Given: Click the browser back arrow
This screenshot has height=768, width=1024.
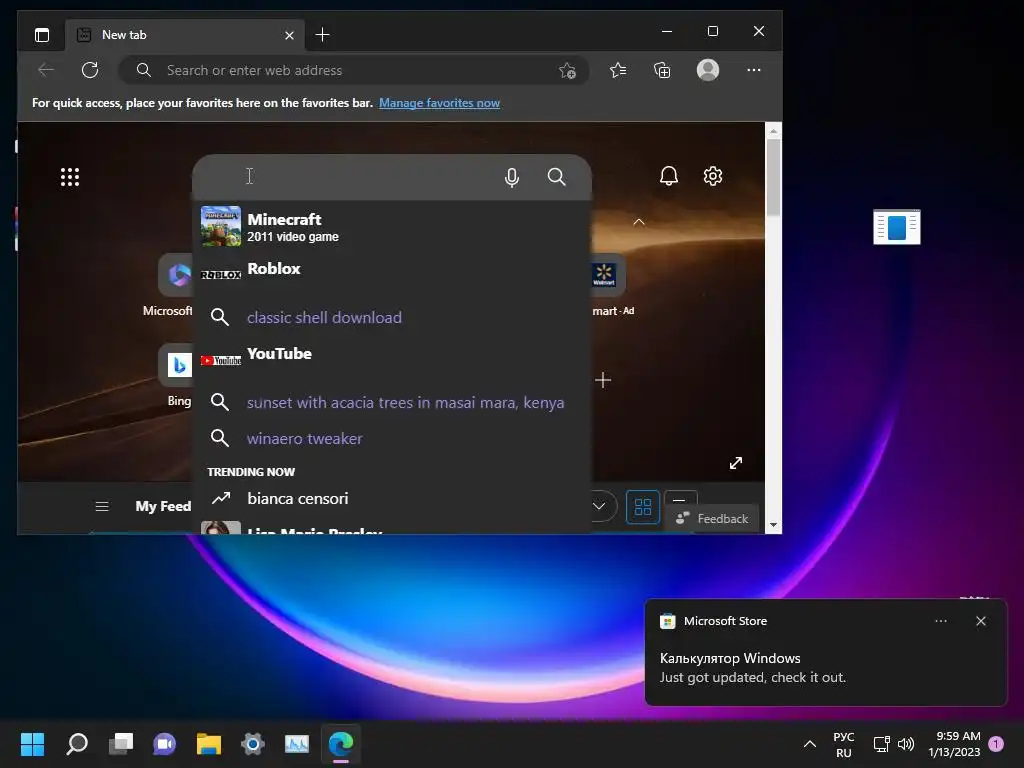Looking at the screenshot, I should [46, 70].
